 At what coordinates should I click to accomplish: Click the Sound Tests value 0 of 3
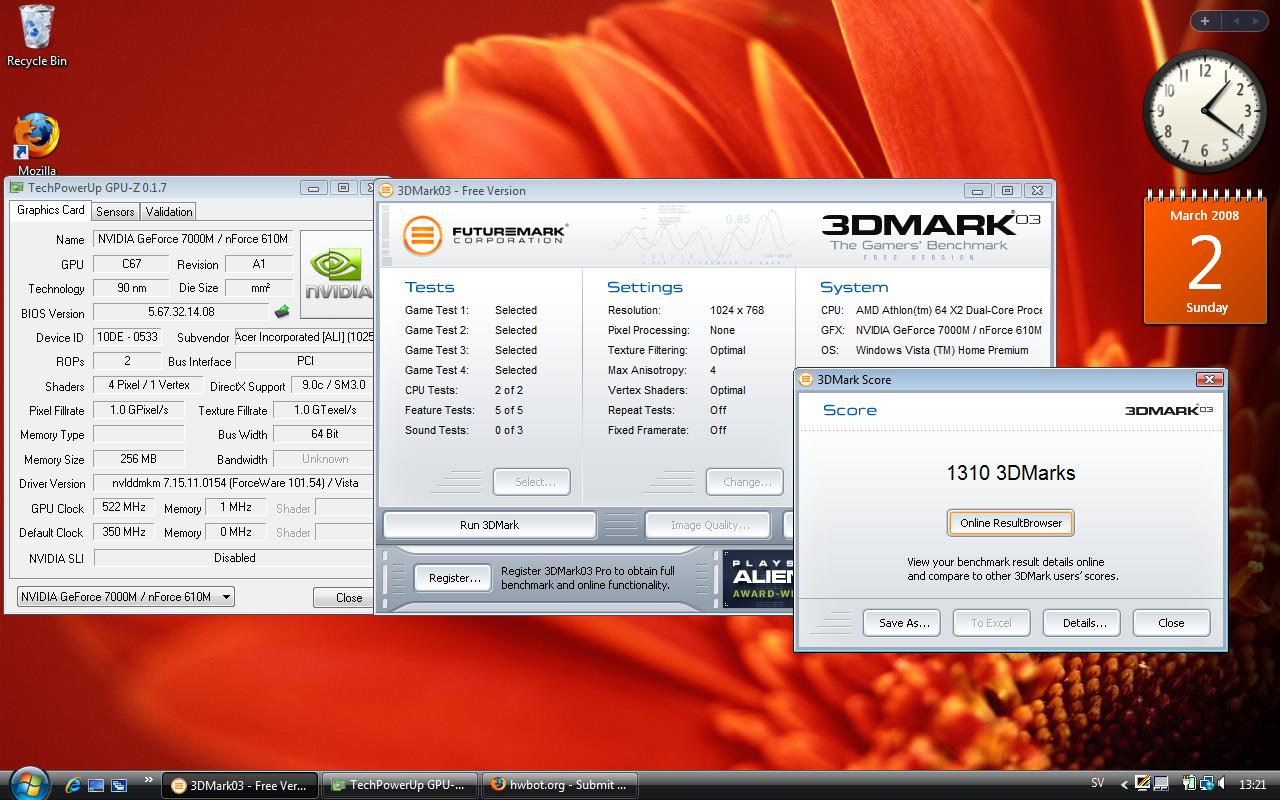click(509, 430)
